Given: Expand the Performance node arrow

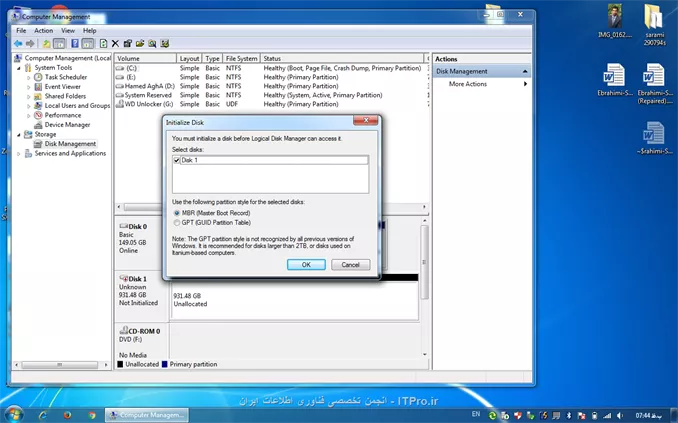Looking at the screenshot, I should tap(29, 115).
